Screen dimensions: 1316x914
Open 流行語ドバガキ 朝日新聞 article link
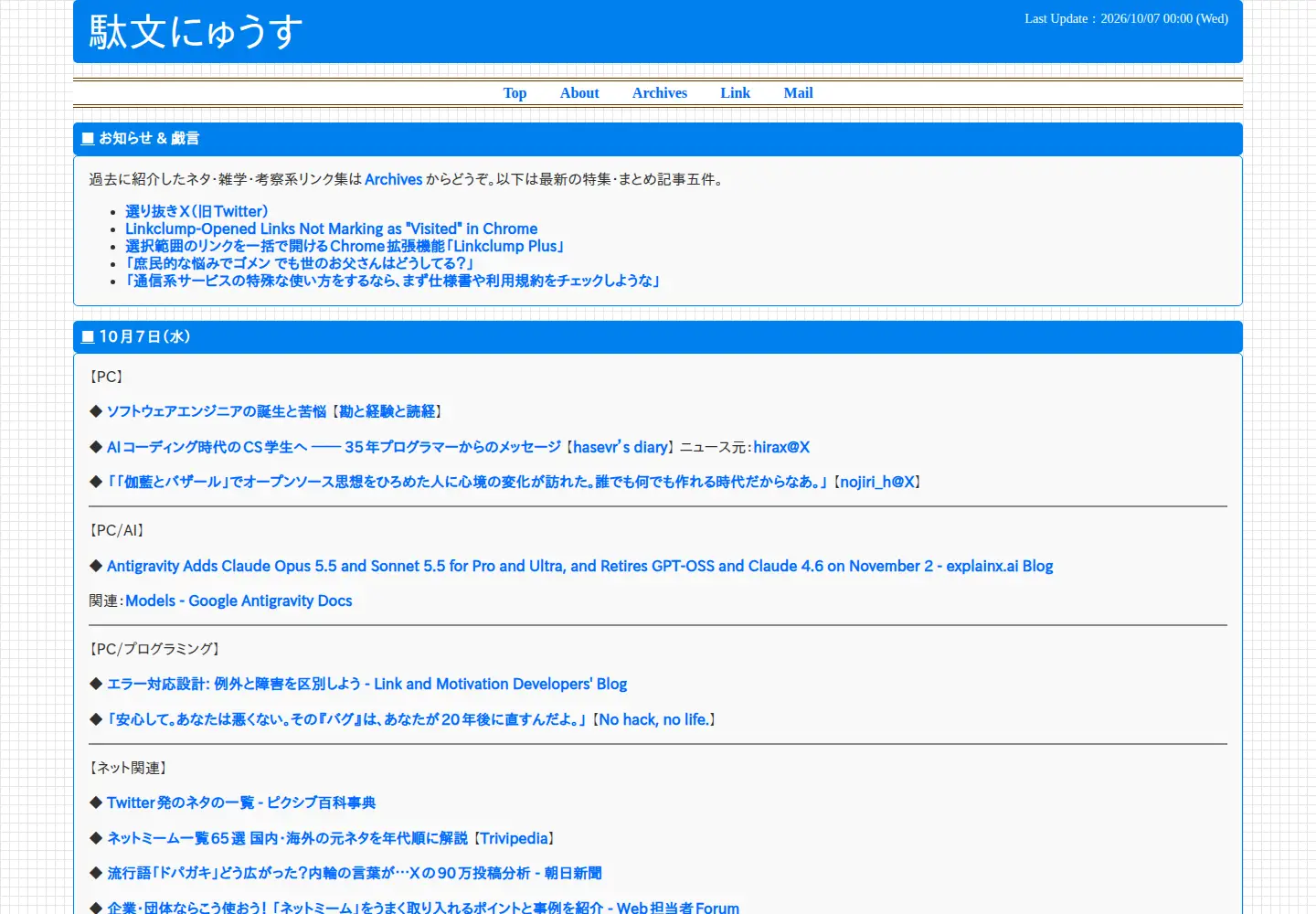point(355,873)
